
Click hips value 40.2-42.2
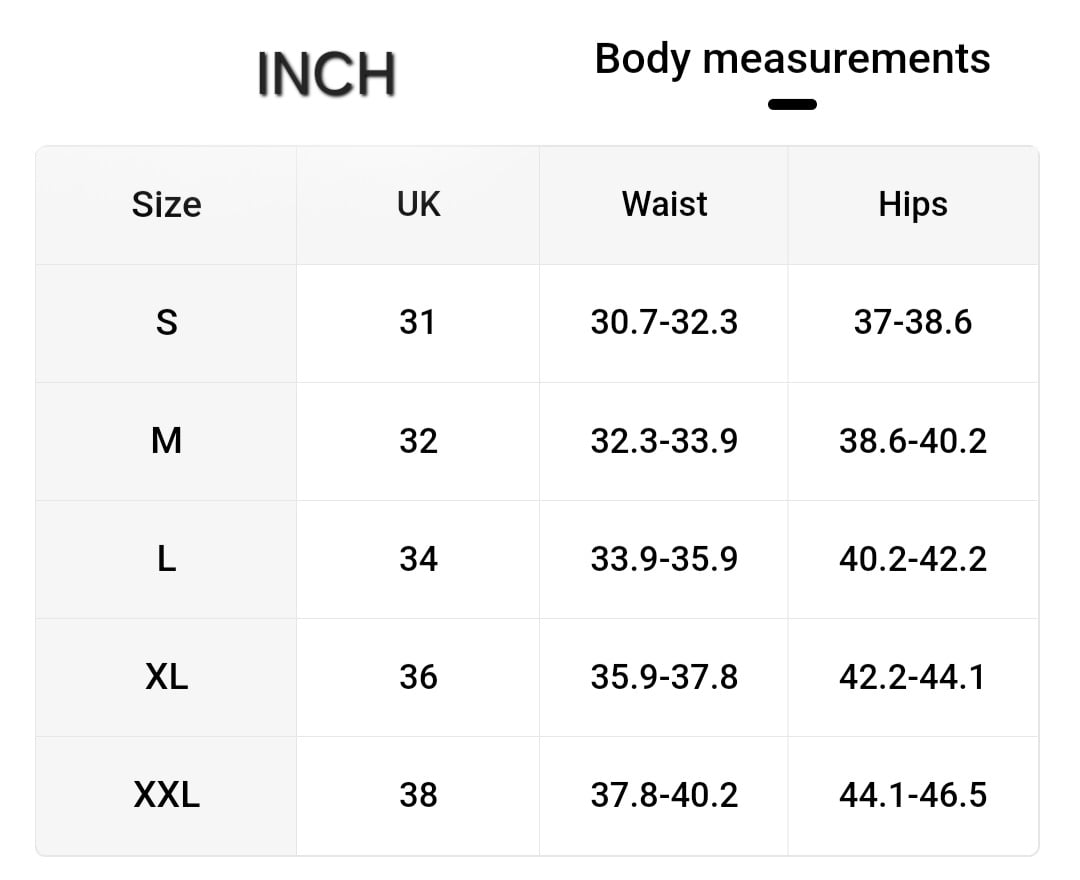912,559
